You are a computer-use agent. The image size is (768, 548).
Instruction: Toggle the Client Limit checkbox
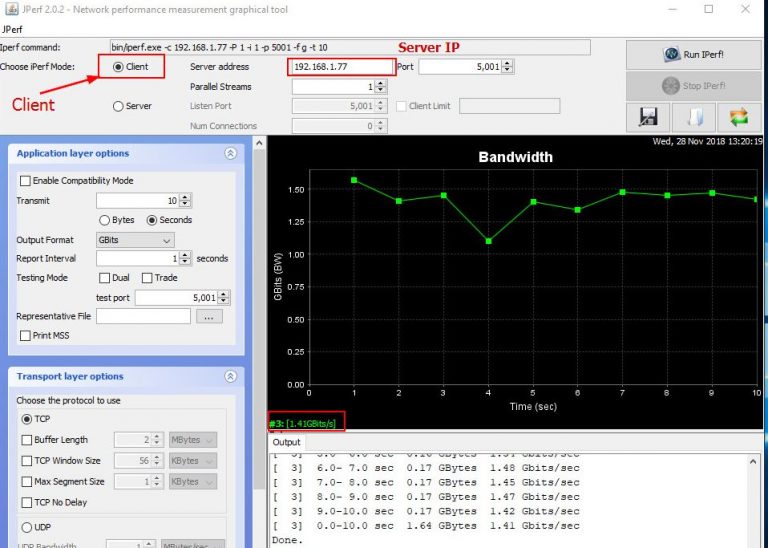401,106
